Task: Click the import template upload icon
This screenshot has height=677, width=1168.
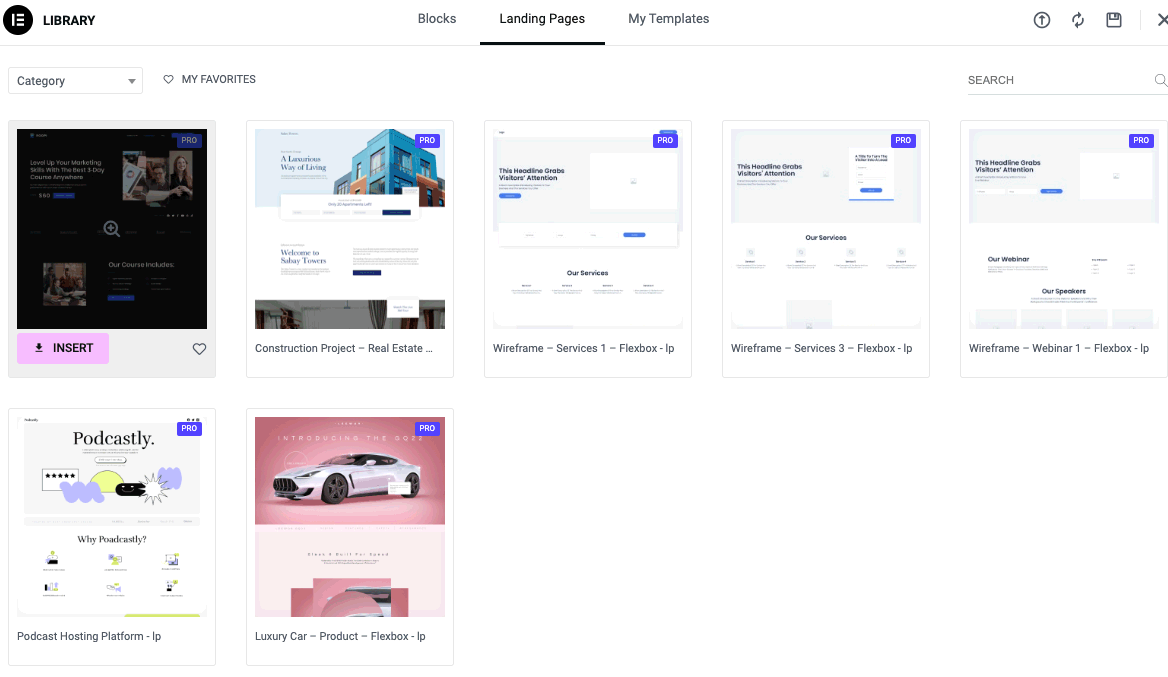Action: point(1042,20)
